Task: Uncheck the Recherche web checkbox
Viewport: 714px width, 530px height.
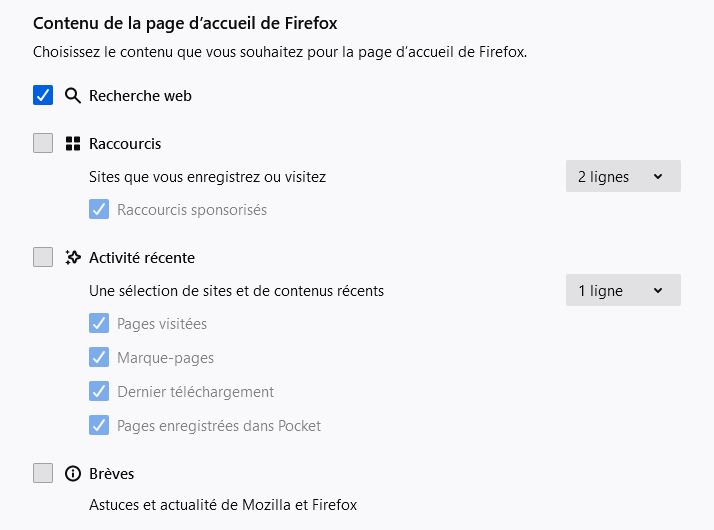Action: pyautogui.click(x=43, y=96)
